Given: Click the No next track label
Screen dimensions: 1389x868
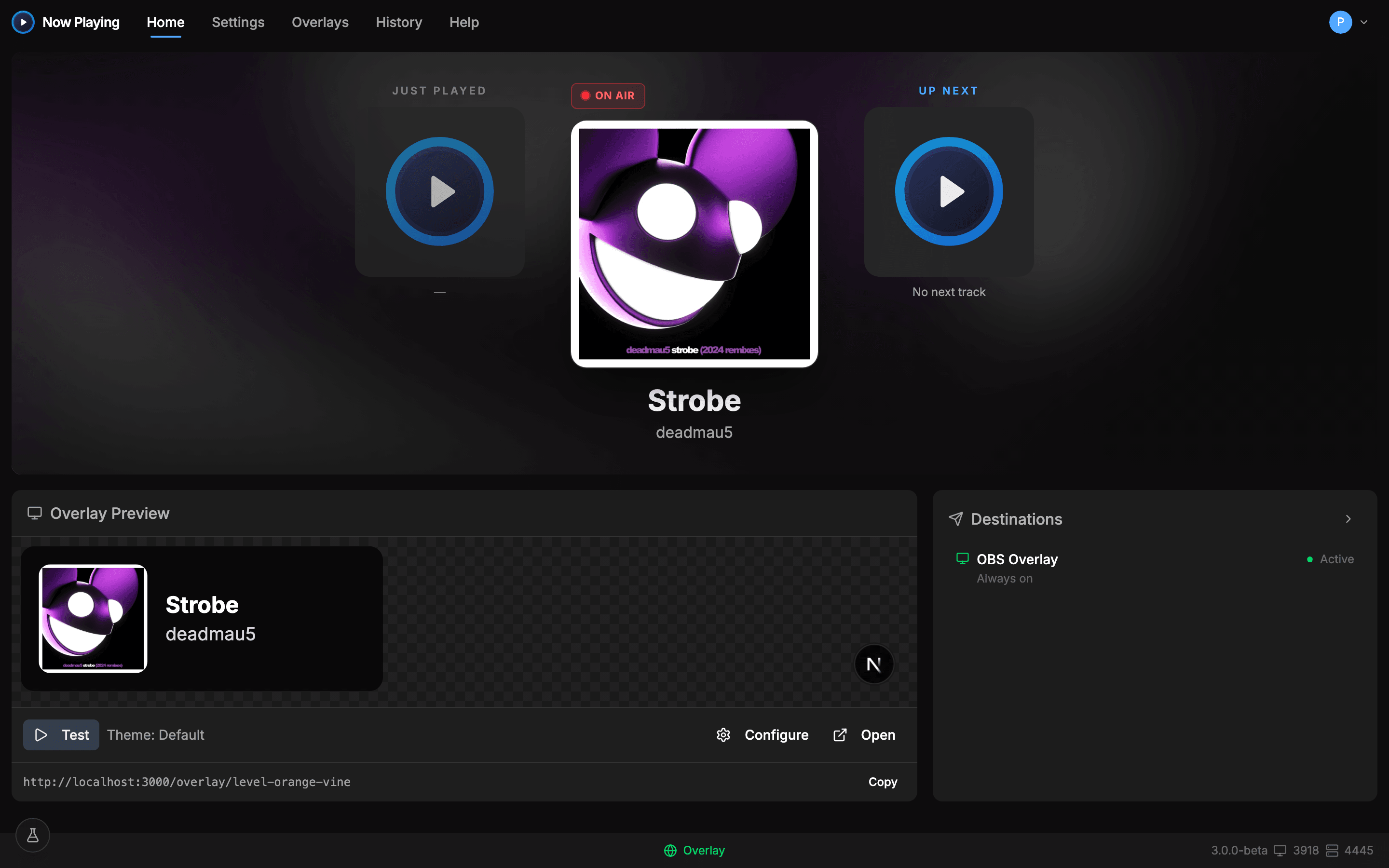Looking at the screenshot, I should (x=949, y=292).
